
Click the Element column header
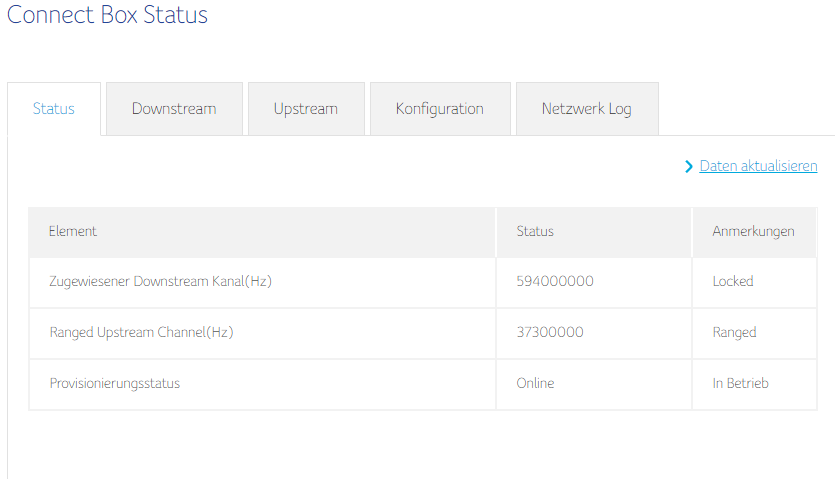(x=73, y=231)
